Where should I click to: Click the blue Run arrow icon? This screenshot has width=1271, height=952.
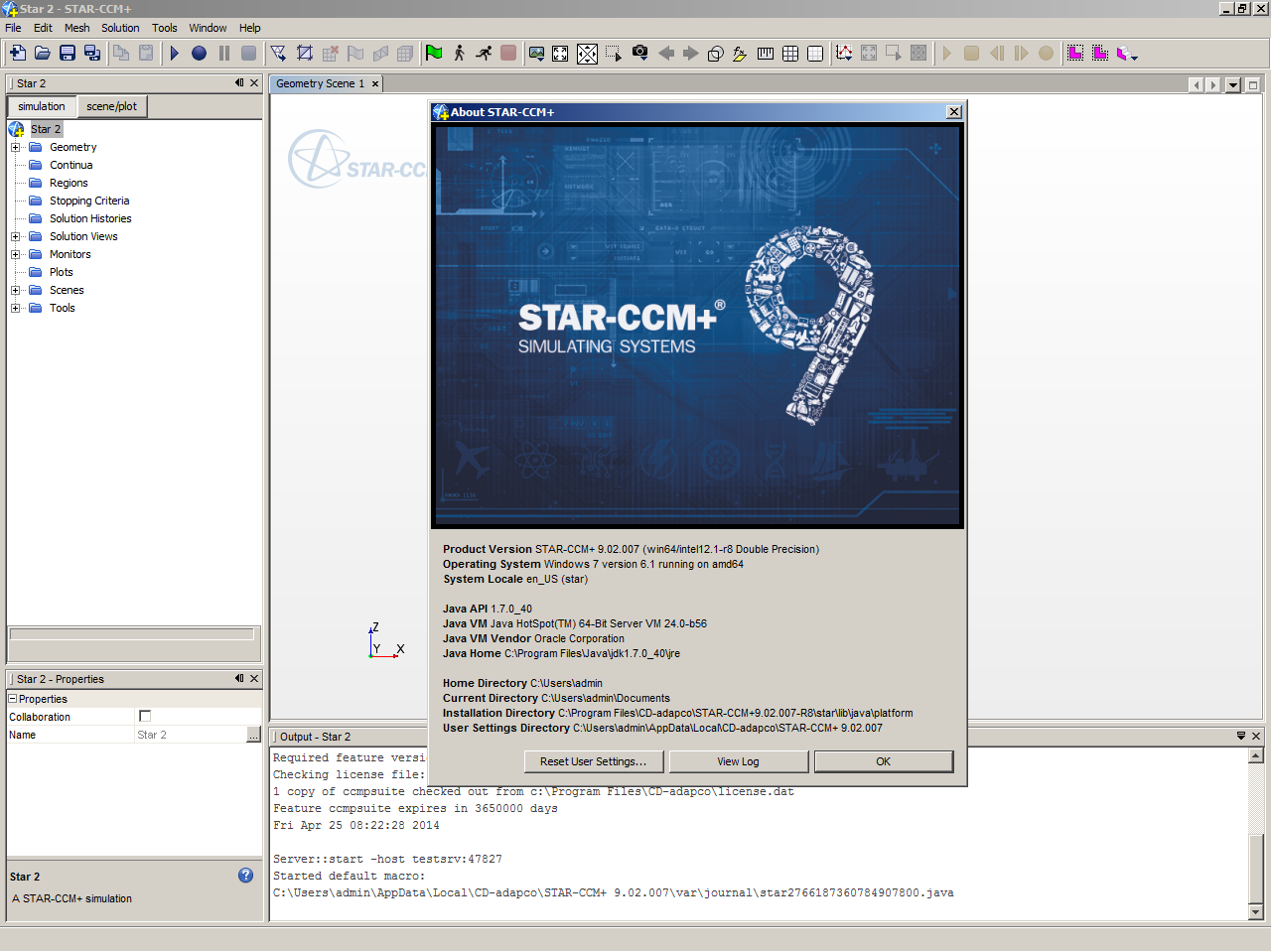pyautogui.click(x=175, y=54)
